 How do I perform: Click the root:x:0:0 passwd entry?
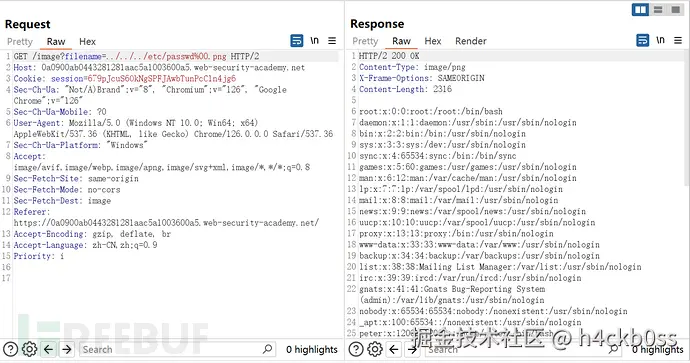pyautogui.click(x=431, y=111)
